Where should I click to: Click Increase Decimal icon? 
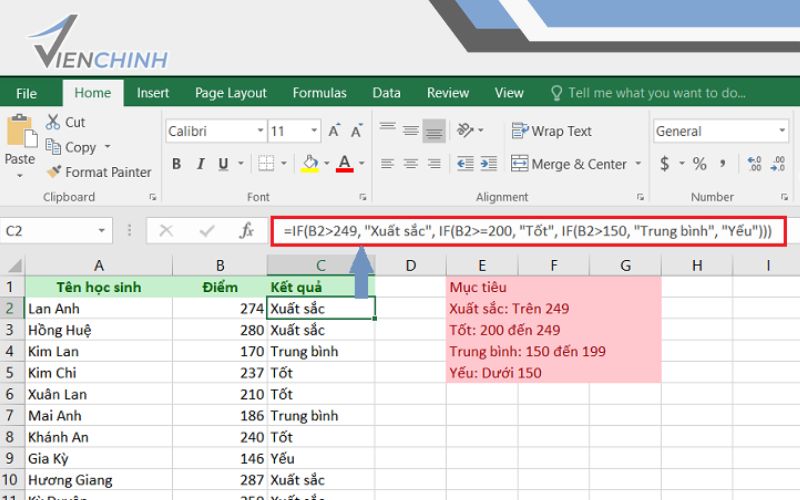click(754, 164)
